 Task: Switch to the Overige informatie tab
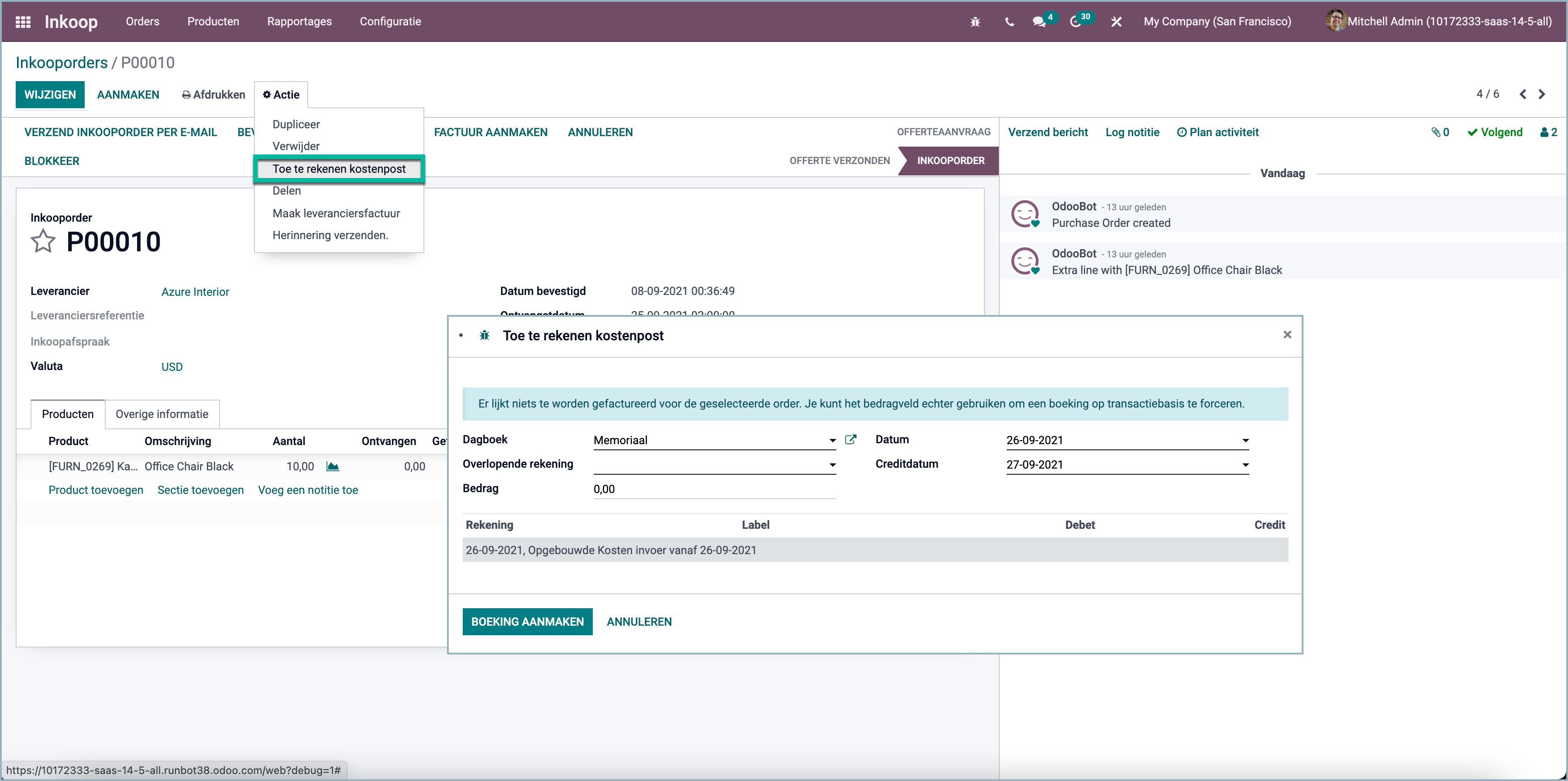162,414
